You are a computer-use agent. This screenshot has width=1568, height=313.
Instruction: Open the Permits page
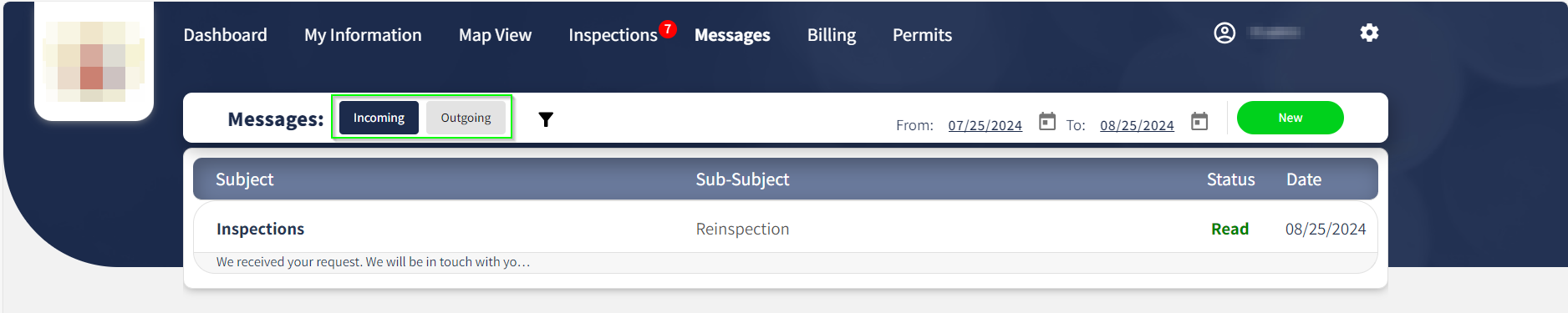(x=922, y=35)
